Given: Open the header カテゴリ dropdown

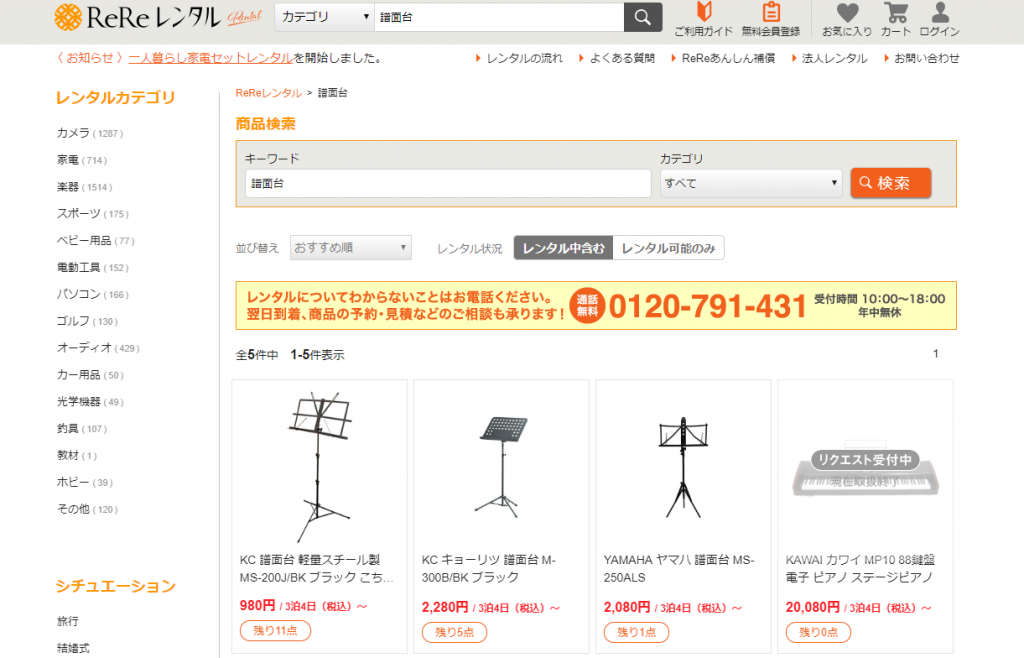Looking at the screenshot, I should 325,18.
